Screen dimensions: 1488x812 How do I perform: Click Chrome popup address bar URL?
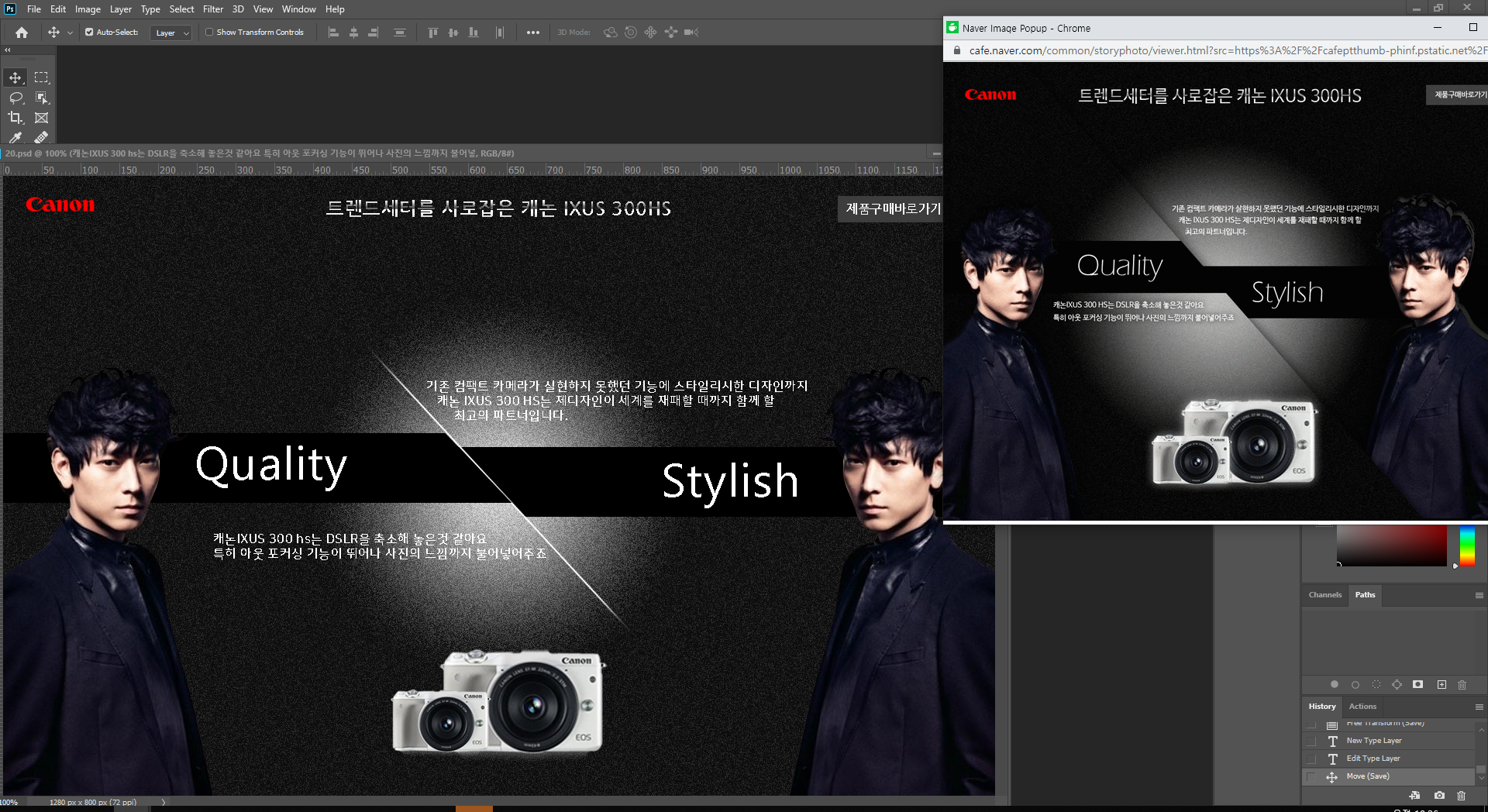(1228, 50)
